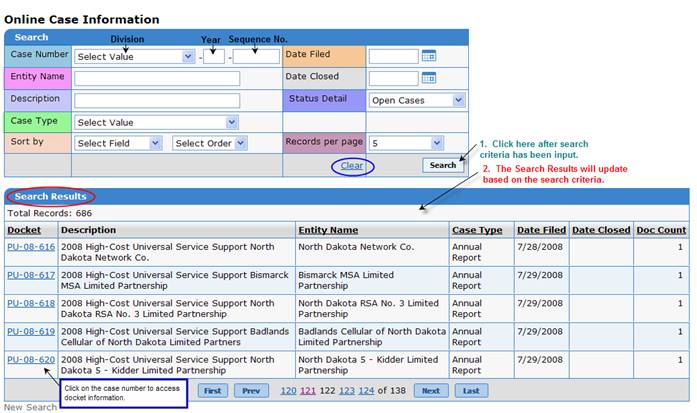Open docket PU-08-616
The height and width of the screenshot is (413, 697).
click(31, 247)
